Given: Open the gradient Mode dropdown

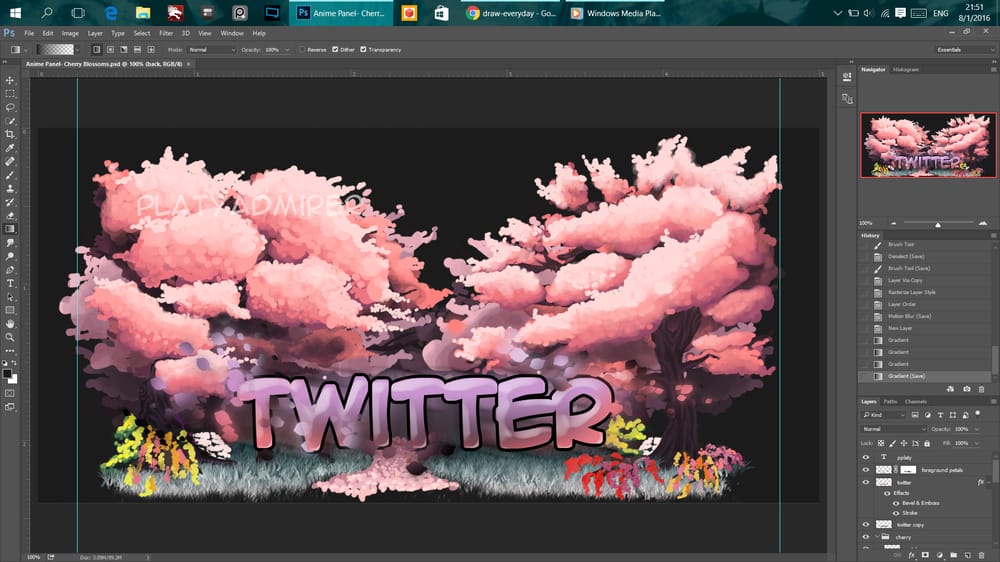Looking at the screenshot, I should [211, 49].
